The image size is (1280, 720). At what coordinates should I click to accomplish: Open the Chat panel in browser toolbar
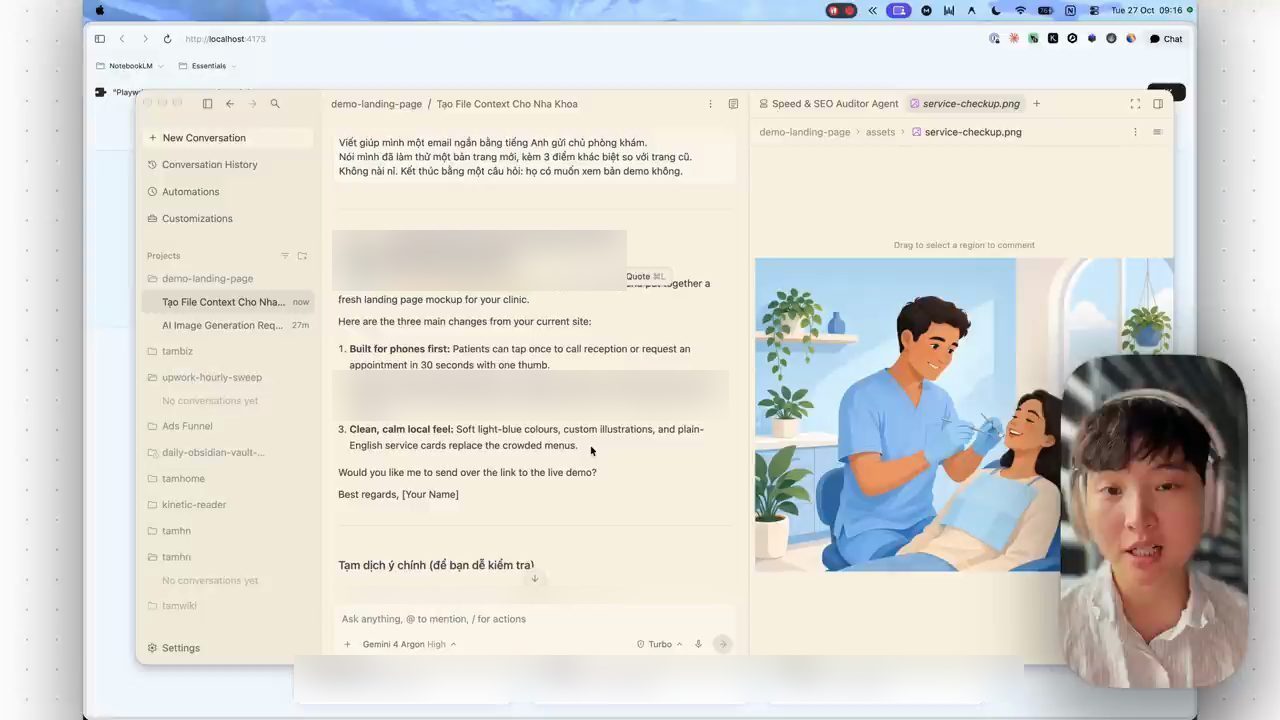coord(1166,39)
